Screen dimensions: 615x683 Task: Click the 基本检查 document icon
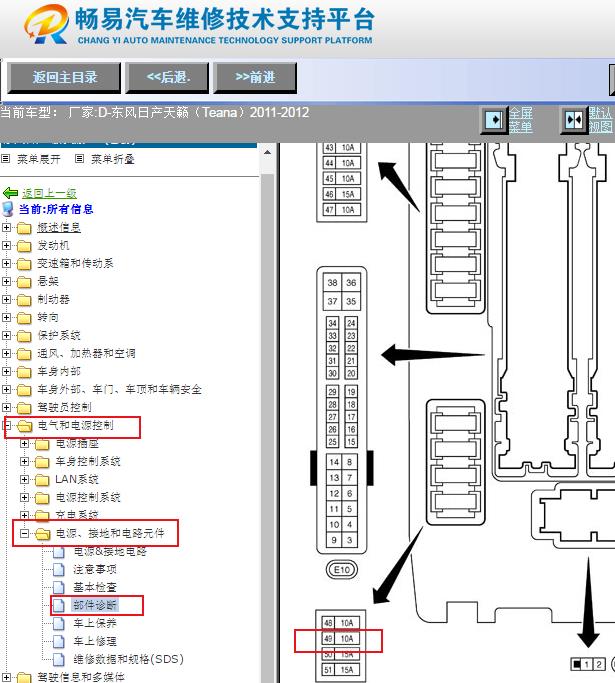59,587
